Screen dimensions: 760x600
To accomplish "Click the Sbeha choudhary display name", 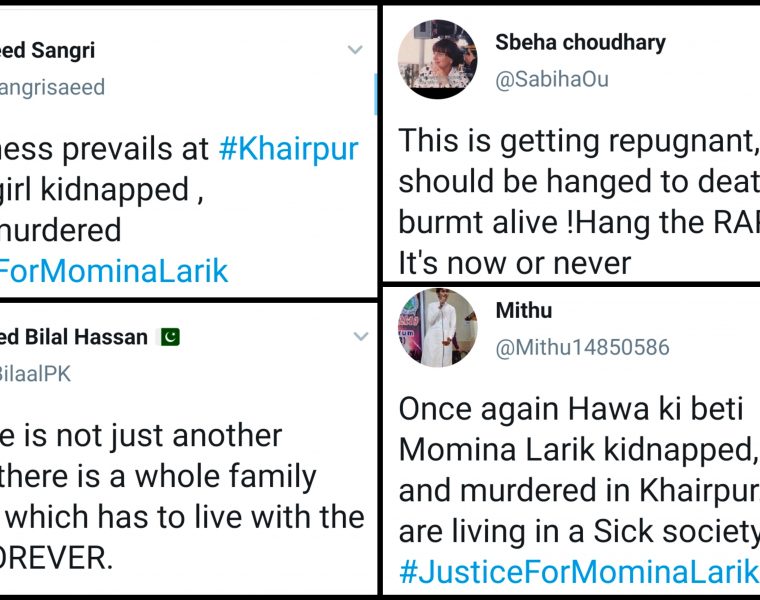I will (x=580, y=43).
